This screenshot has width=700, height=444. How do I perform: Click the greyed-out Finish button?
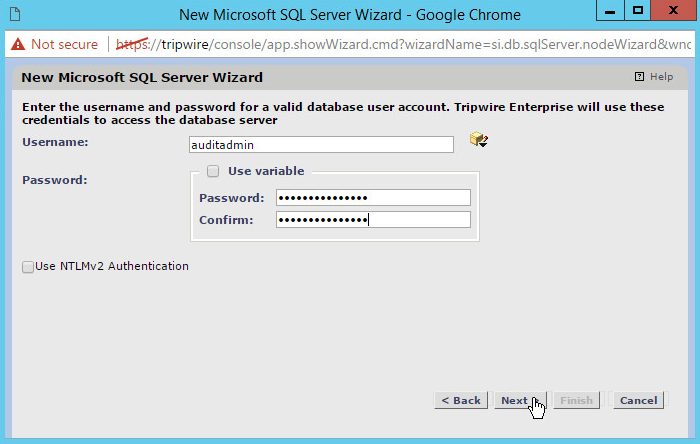tap(576, 400)
